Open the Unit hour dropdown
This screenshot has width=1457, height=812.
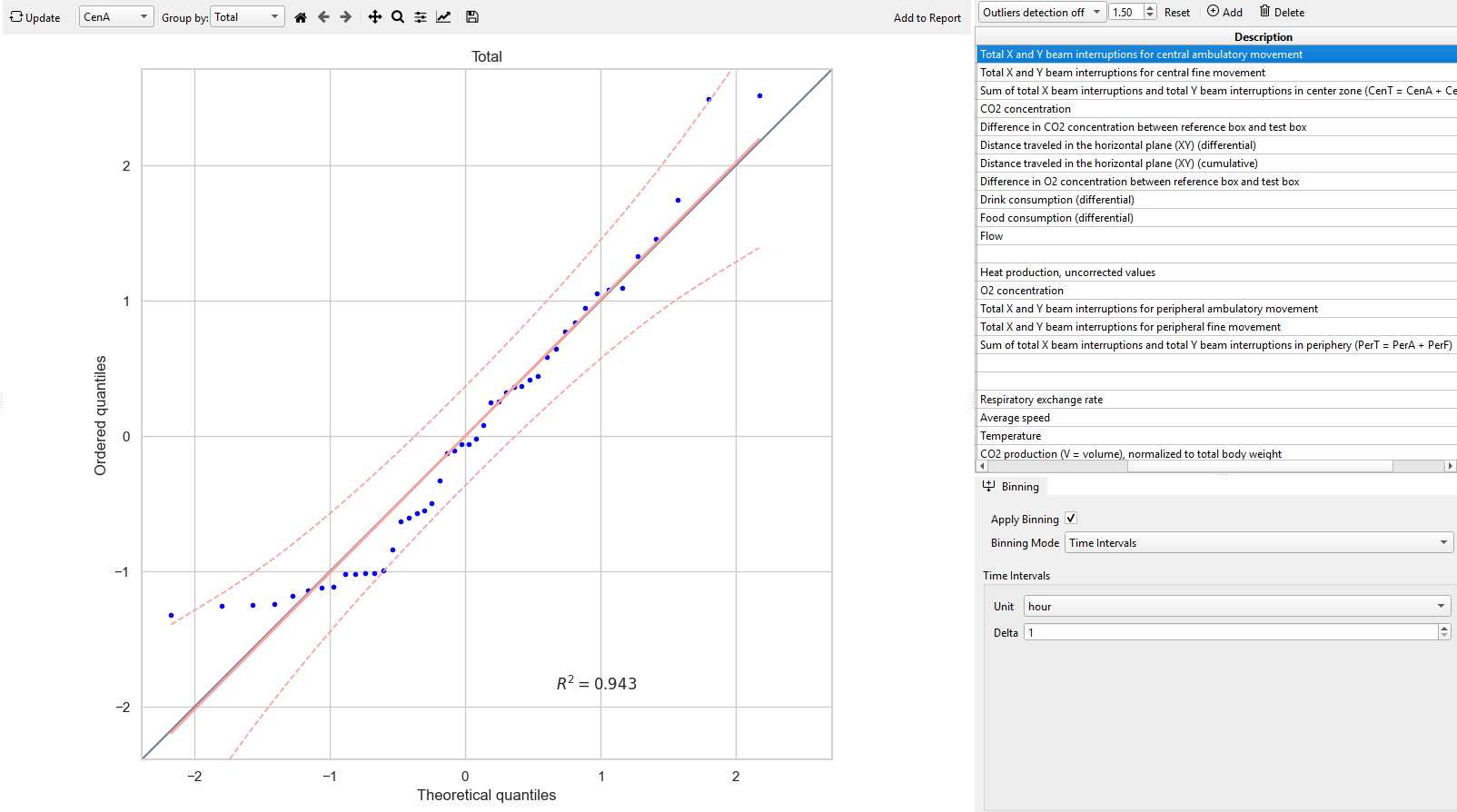(x=1237, y=606)
